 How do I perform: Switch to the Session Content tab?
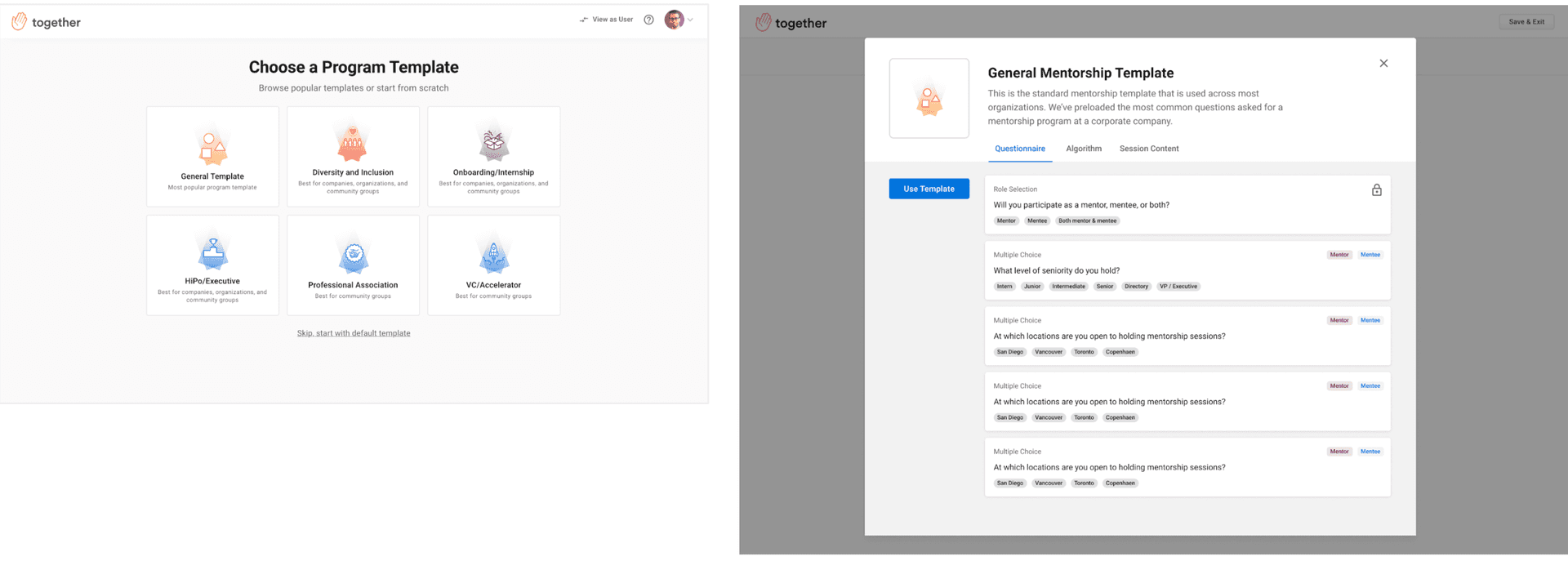(1149, 149)
